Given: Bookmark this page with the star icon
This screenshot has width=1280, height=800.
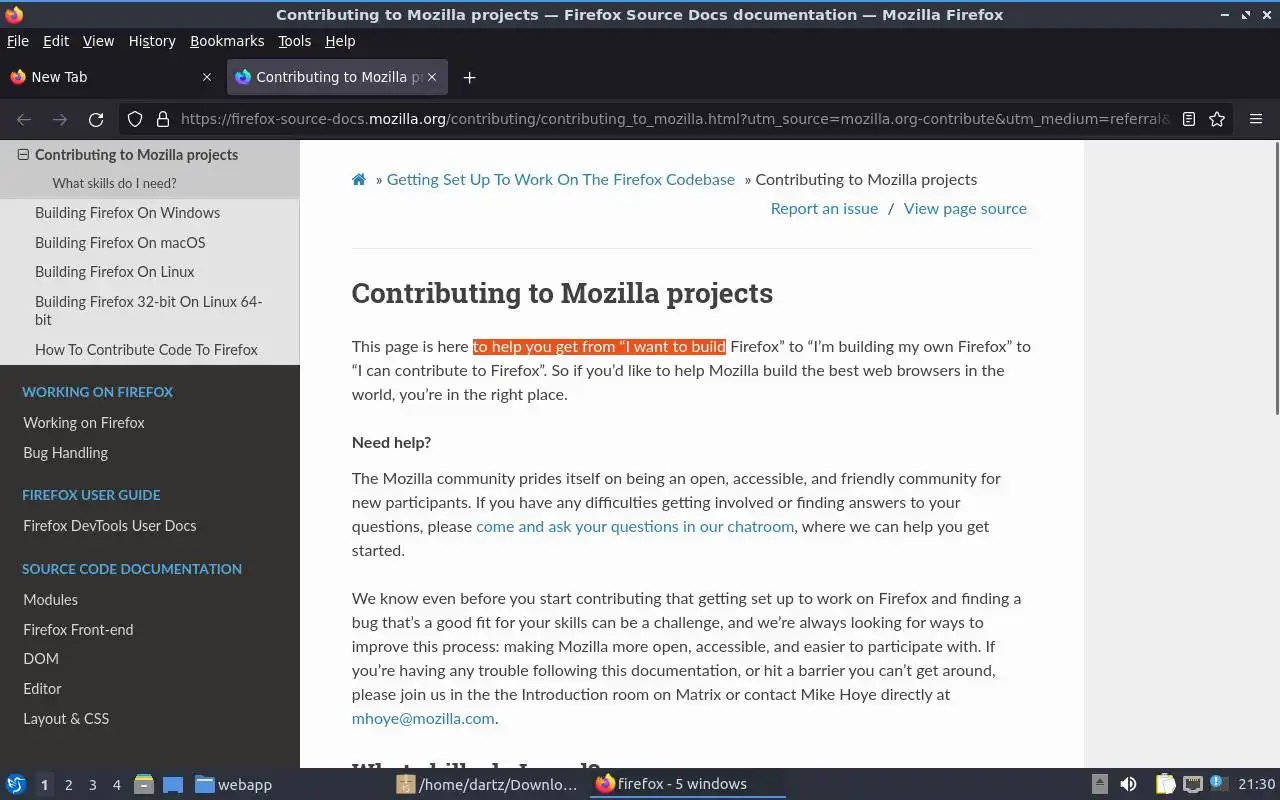Looking at the screenshot, I should [1217, 119].
